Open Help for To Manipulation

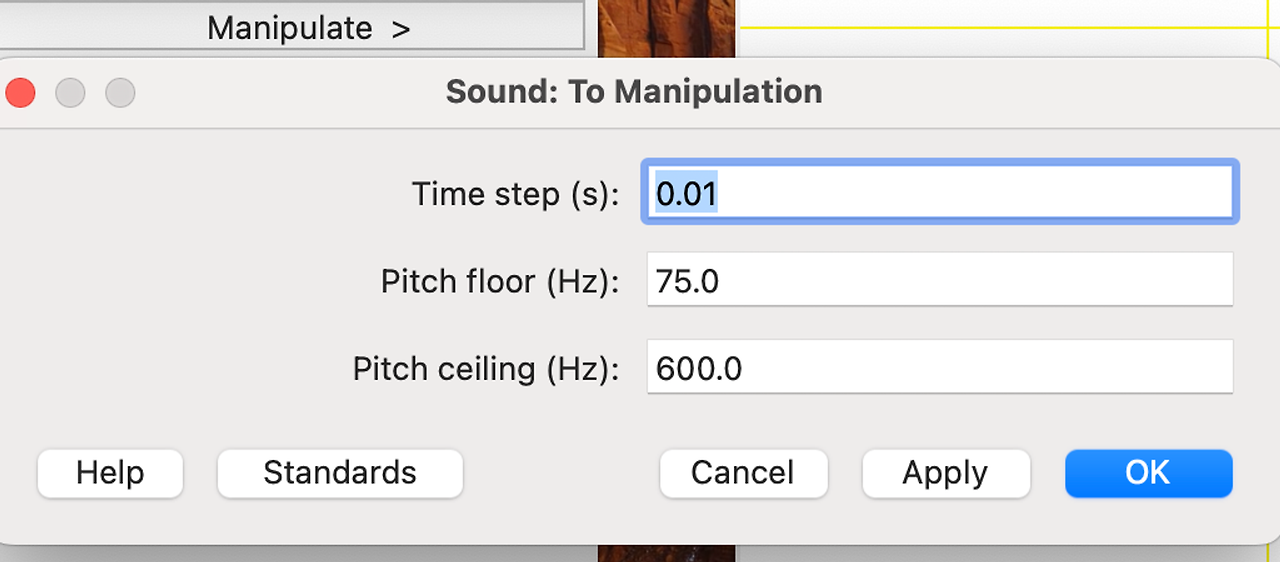pos(110,473)
